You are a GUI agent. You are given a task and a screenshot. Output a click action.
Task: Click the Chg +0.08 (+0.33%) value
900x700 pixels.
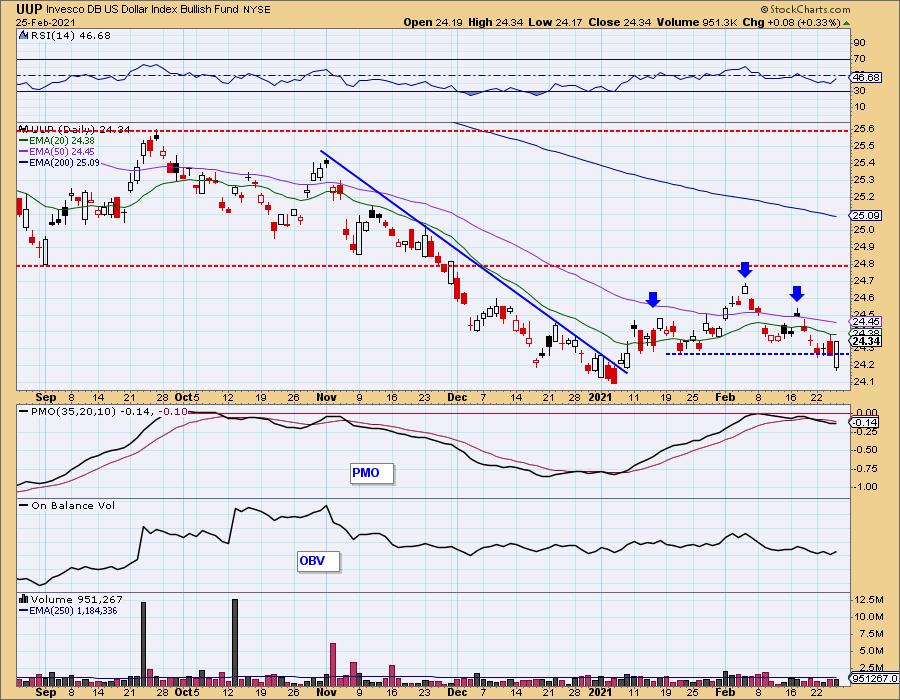pyautogui.click(x=791, y=22)
